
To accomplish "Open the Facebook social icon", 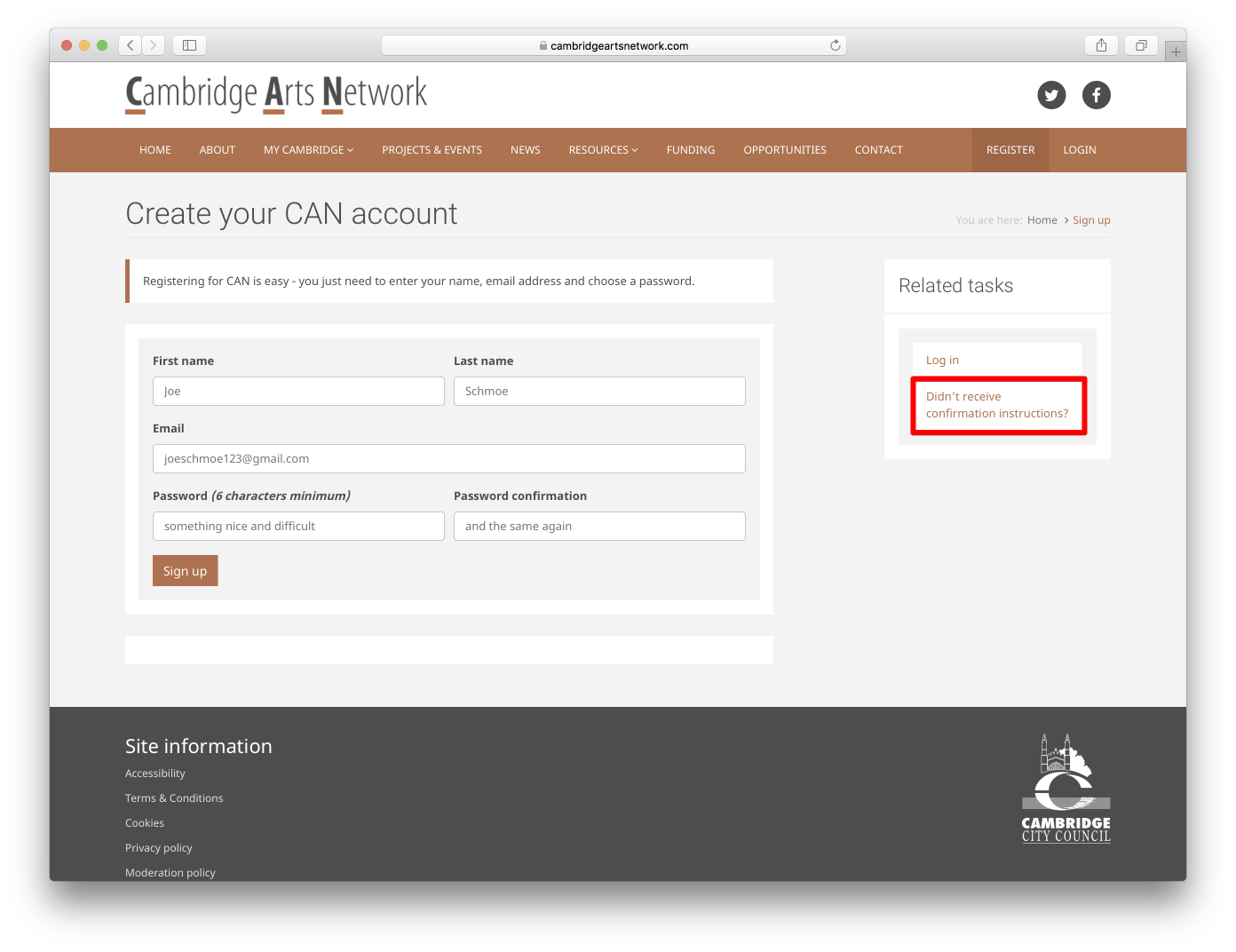I will (x=1096, y=95).
